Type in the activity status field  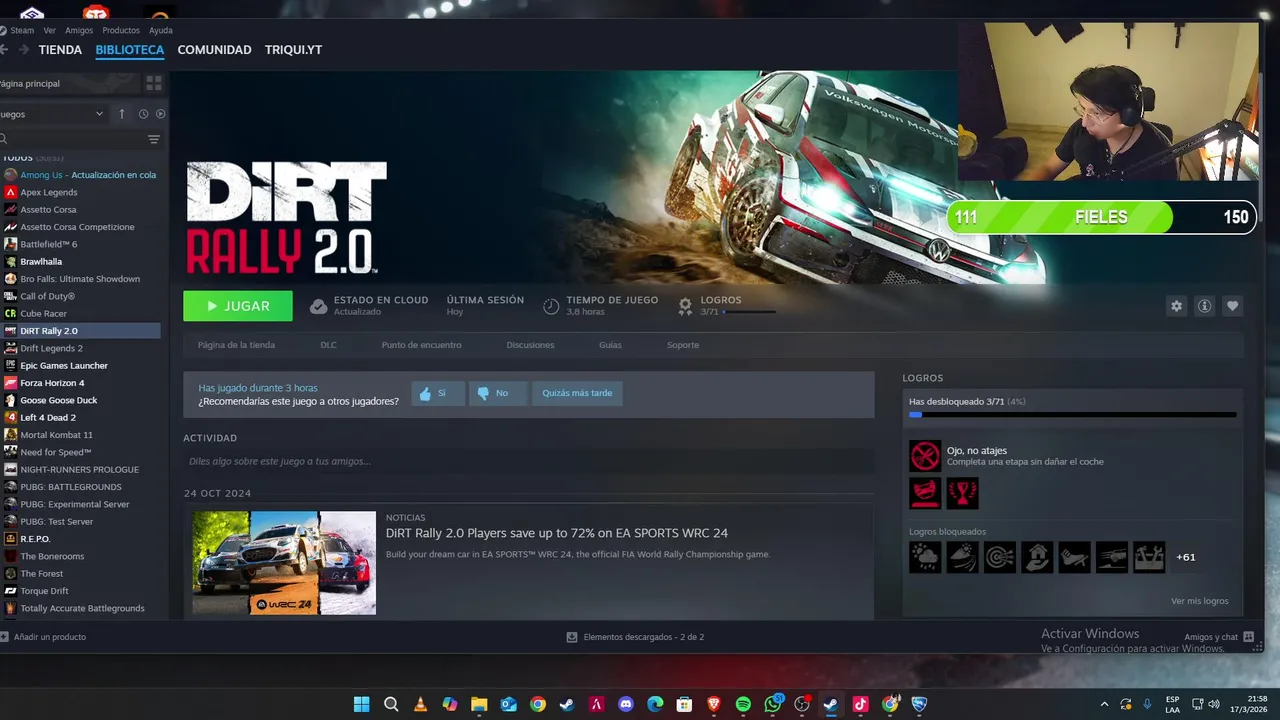528,461
